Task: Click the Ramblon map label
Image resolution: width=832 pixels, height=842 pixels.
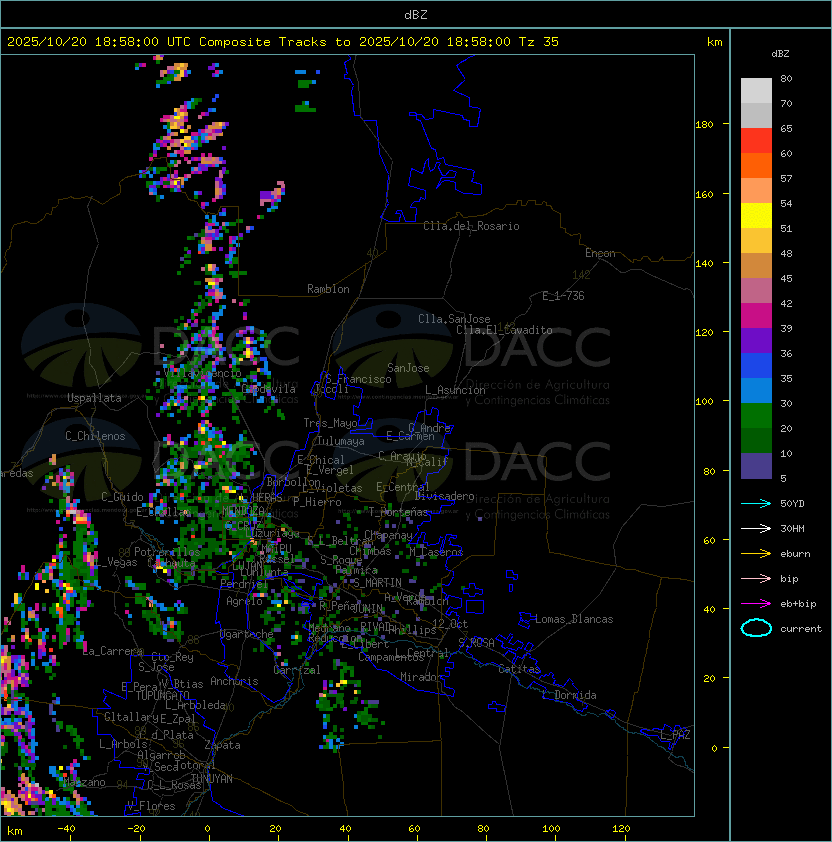Action: coord(328,289)
